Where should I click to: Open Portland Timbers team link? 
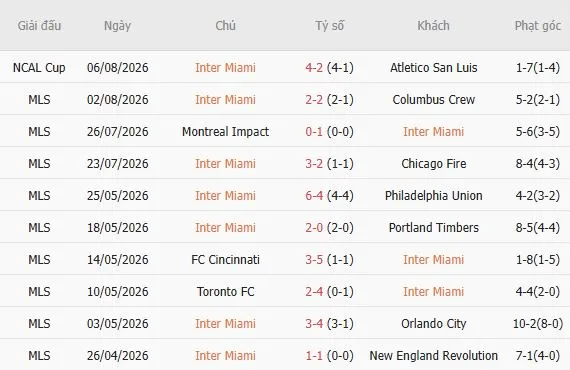434,228
